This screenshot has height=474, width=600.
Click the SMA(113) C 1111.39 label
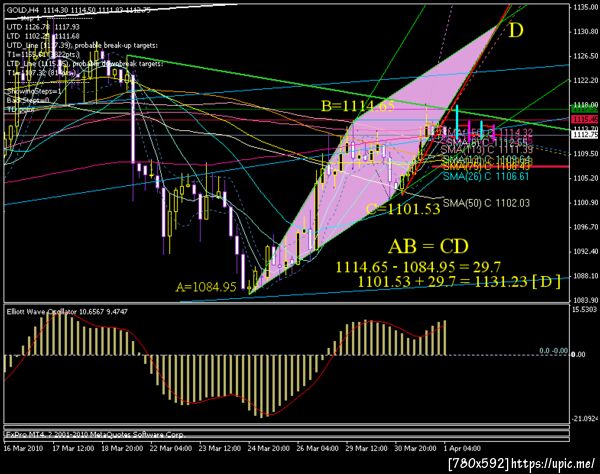click(x=487, y=150)
